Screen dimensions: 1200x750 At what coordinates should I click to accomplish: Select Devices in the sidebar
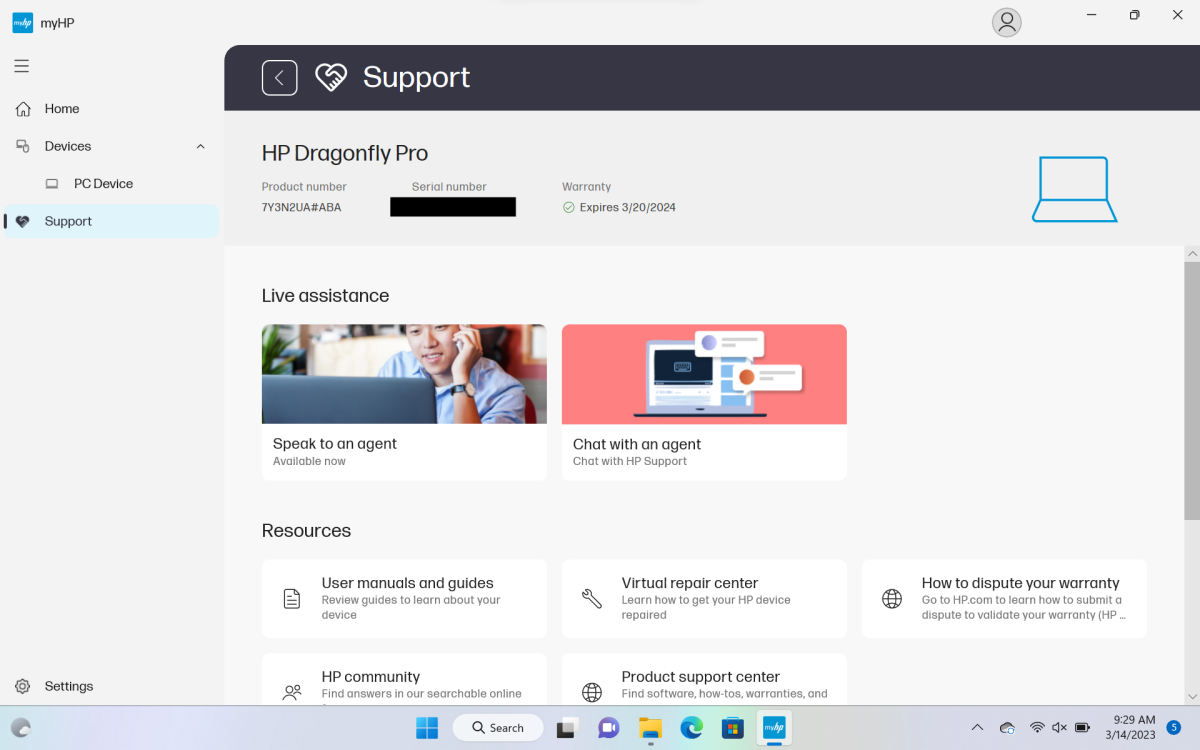pos(111,146)
